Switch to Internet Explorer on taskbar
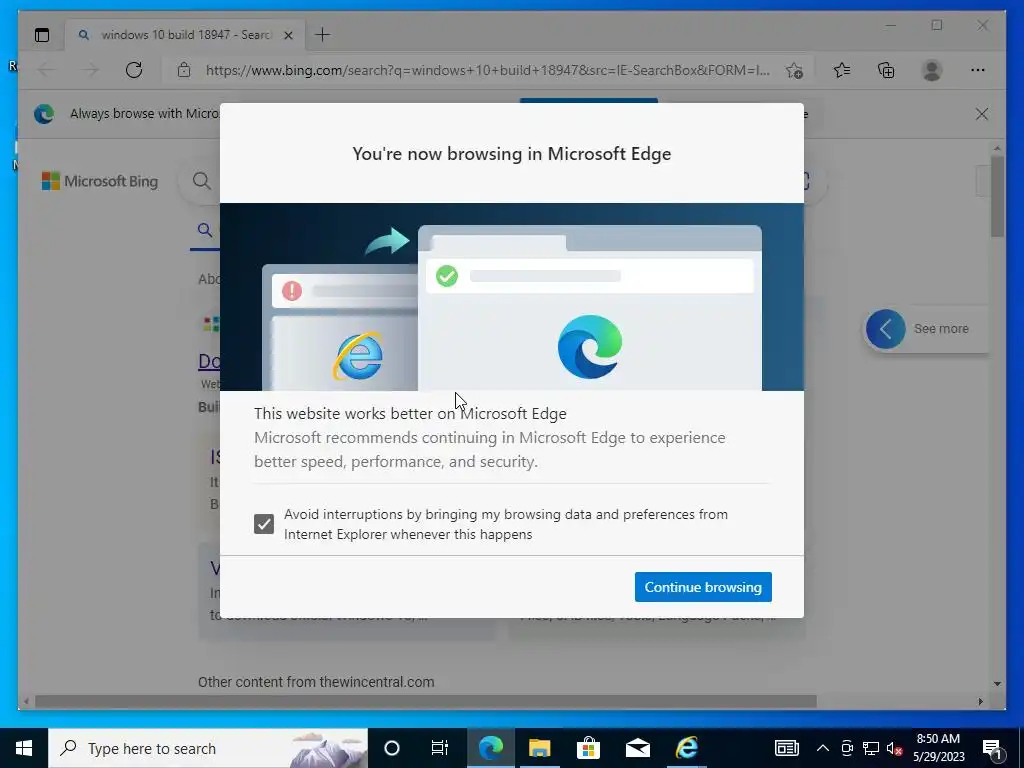This screenshot has height=768, width=1024. coord(686,748)
